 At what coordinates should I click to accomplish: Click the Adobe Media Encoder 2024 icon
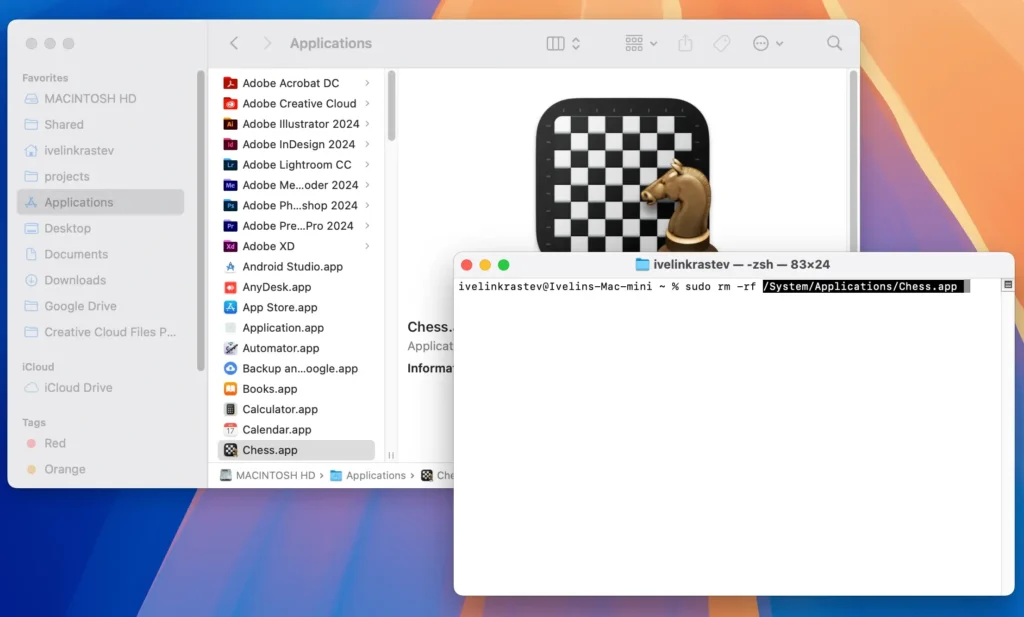tap(230, 185)
